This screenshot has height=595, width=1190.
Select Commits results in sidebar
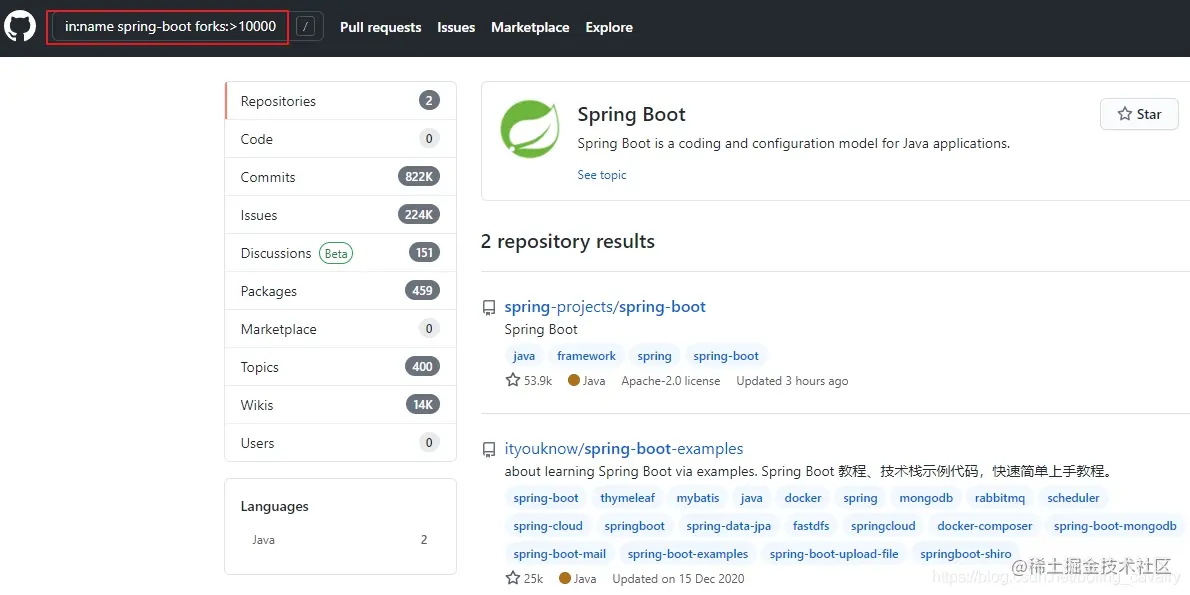pyautogui.click(x=341, y=177)
